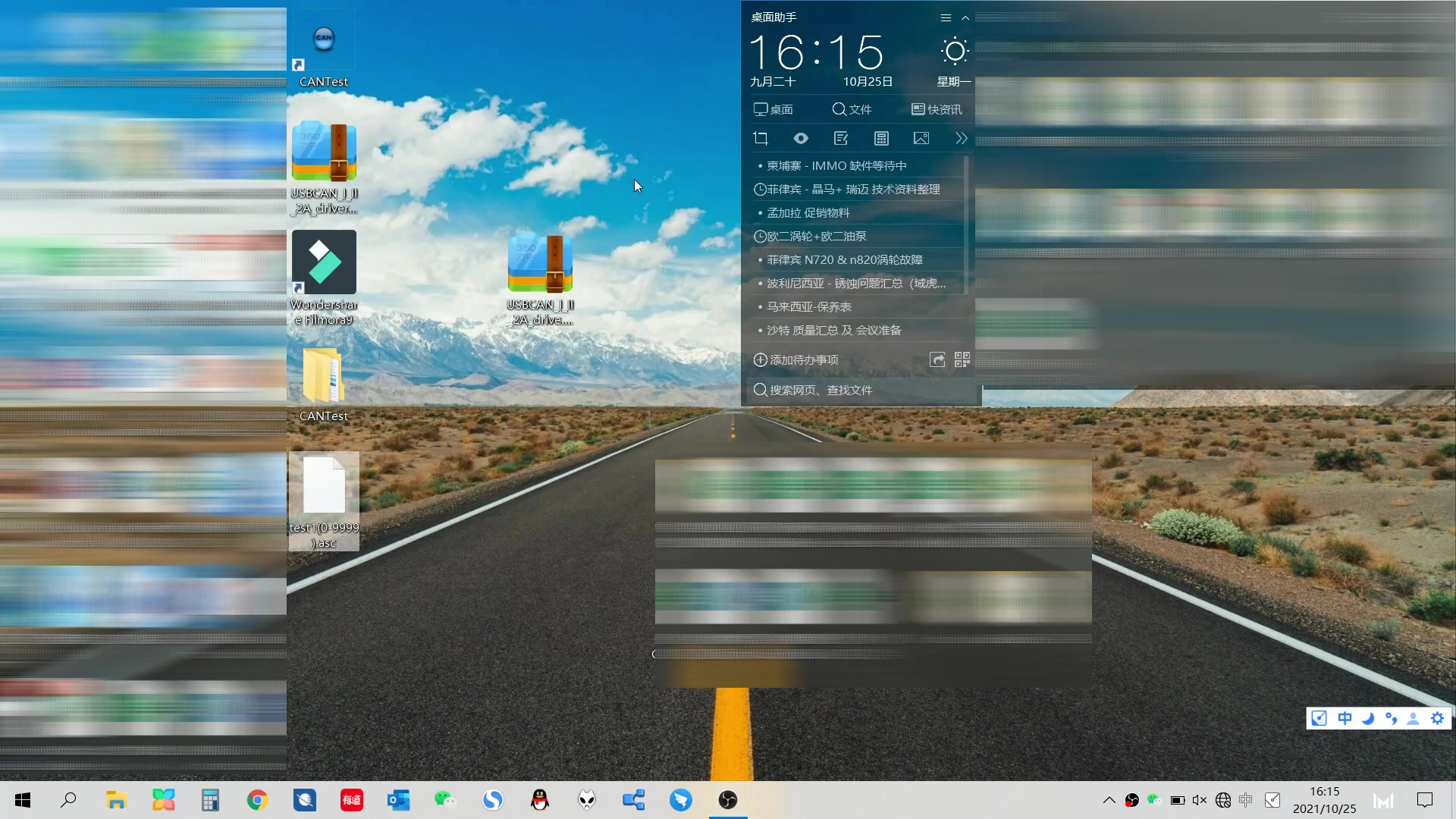1456x819 pixels.
Task: Expand more tools with double chevron
Action: 961,138
